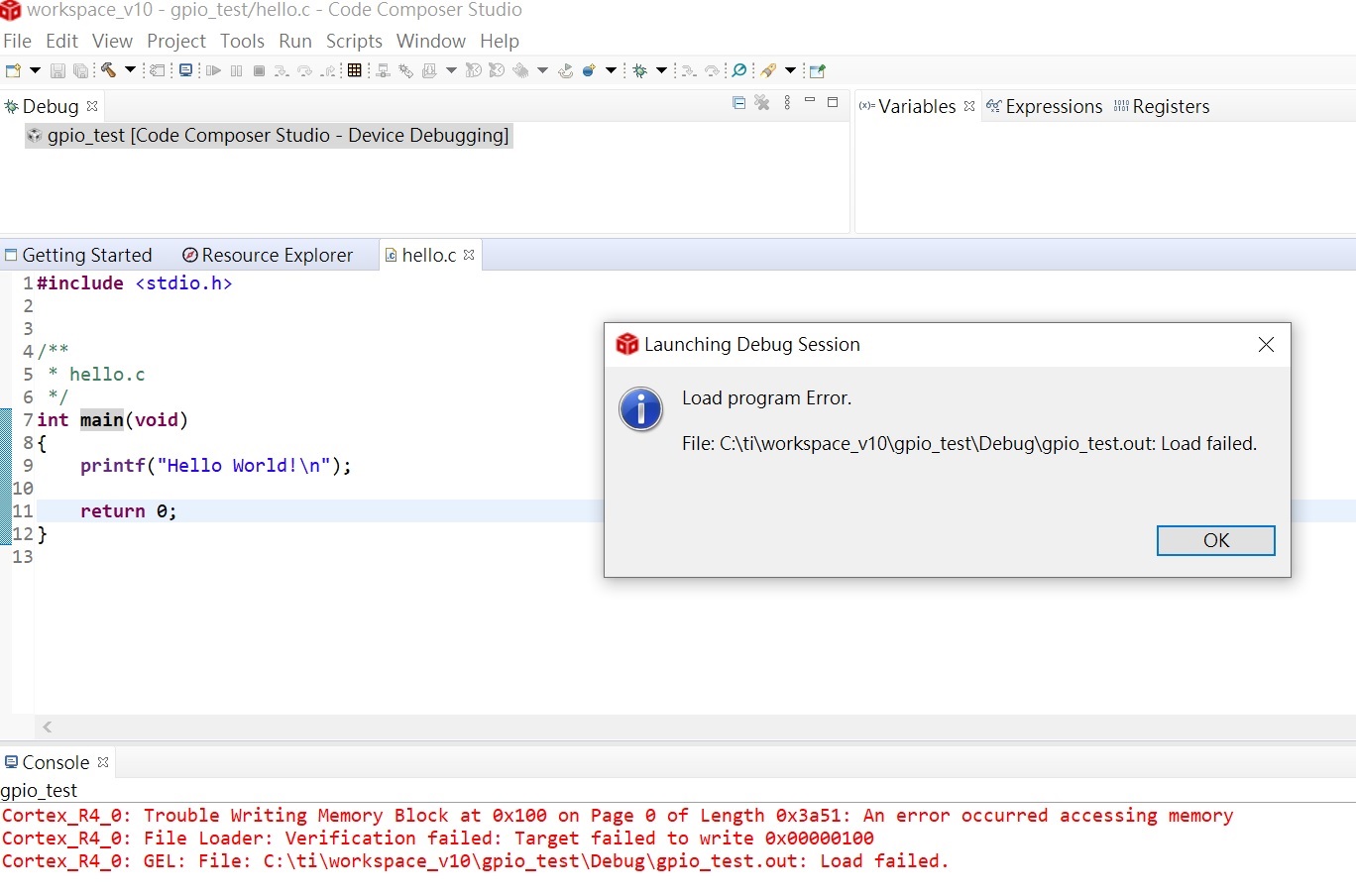Click the Save icon in toolbar

tap(57, 70)
